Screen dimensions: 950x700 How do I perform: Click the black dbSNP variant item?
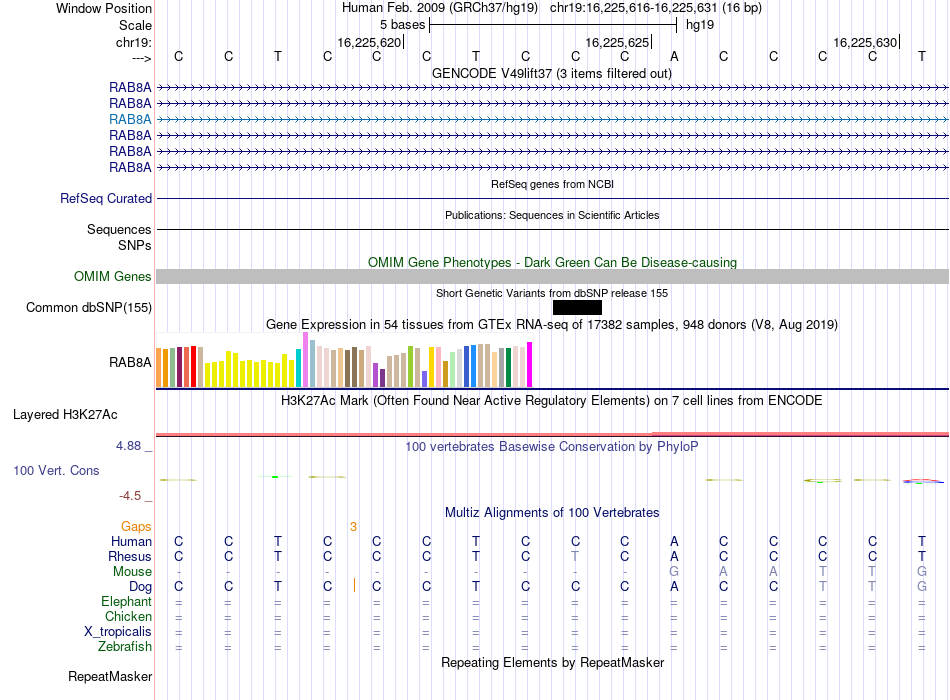pyautogui.click(x=577, y=307)
